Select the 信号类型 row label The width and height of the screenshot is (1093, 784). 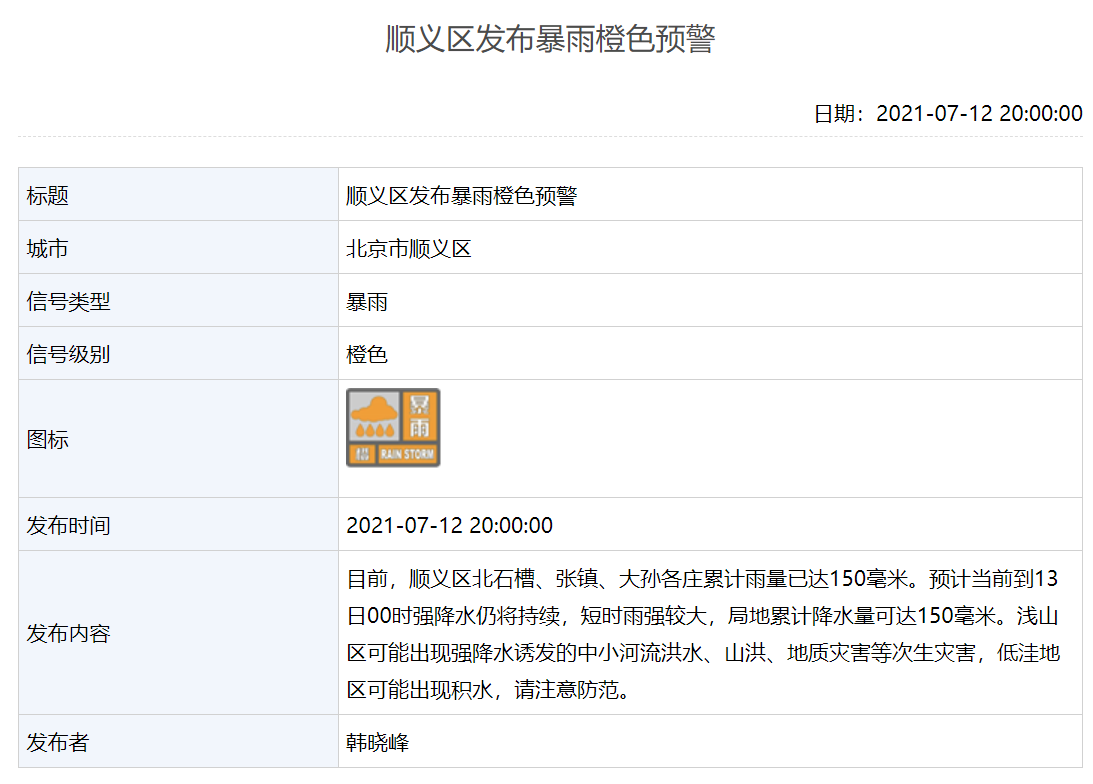(x=69, y=301)
